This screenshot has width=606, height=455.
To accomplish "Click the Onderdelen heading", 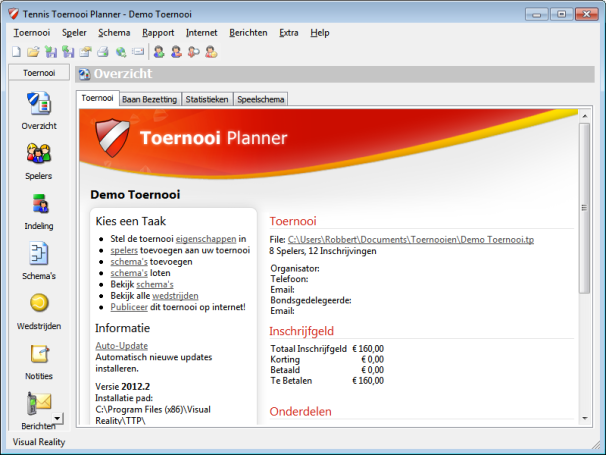I will coord(300,411).
